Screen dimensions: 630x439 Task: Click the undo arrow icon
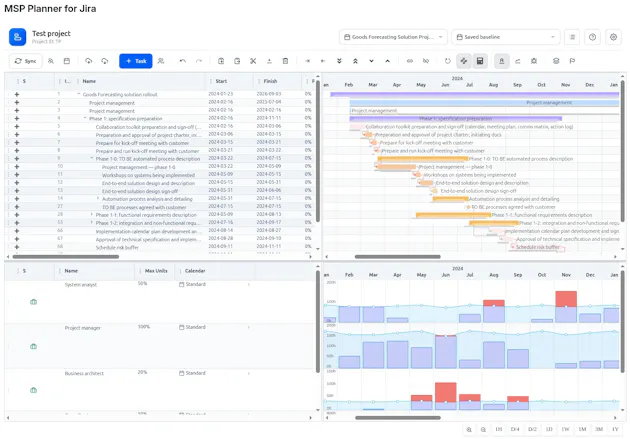(x=183, y=61)
